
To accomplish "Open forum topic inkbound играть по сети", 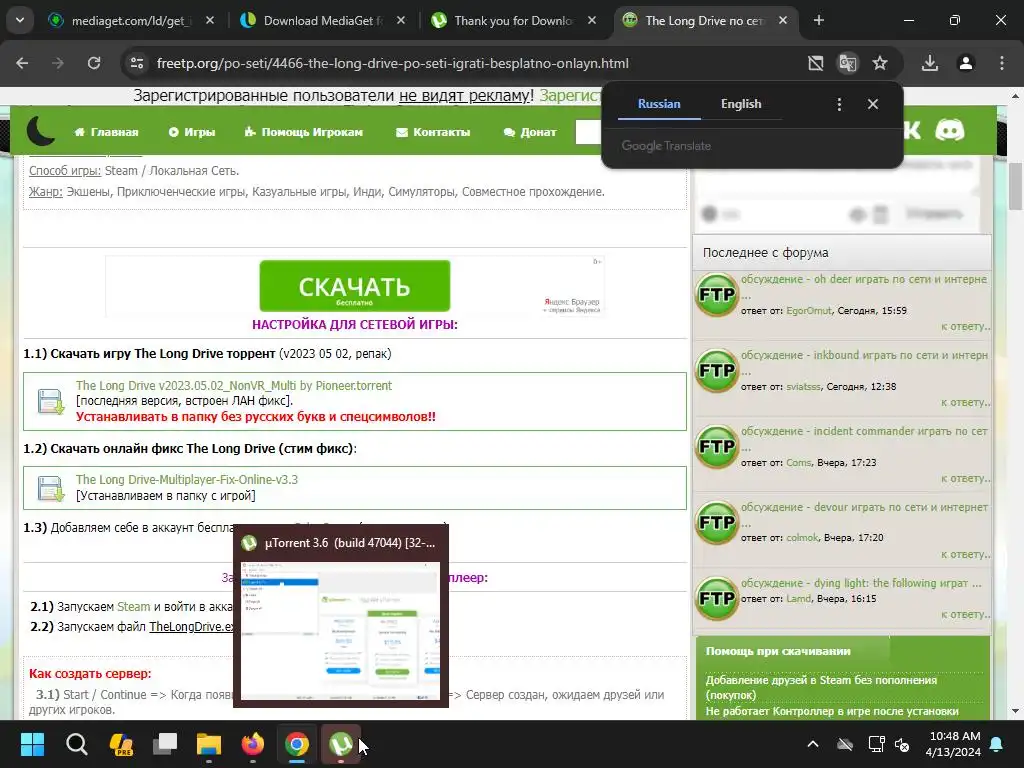I will click(x=864, y=355).
